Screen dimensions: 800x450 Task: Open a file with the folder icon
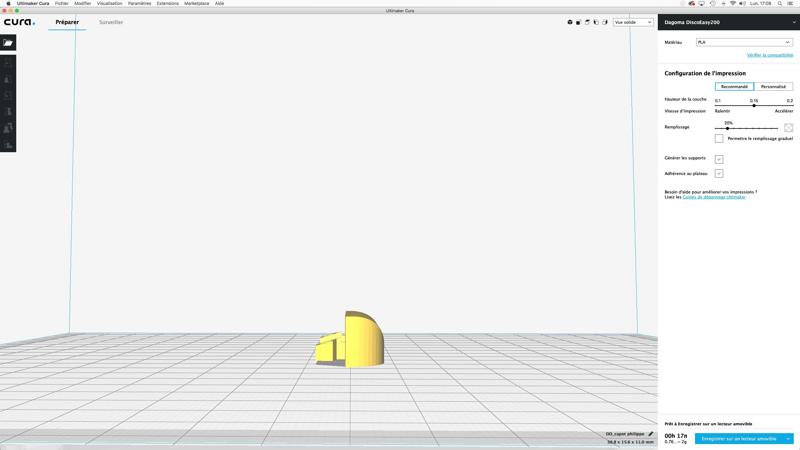(x=8, y=42)
